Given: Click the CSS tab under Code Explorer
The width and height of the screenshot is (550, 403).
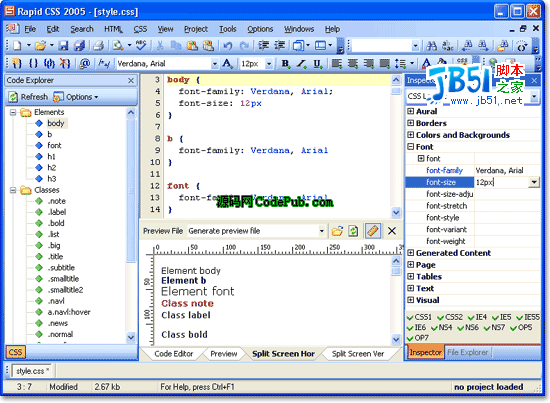Looking at the screenshot, I should (x=15, y=352).
